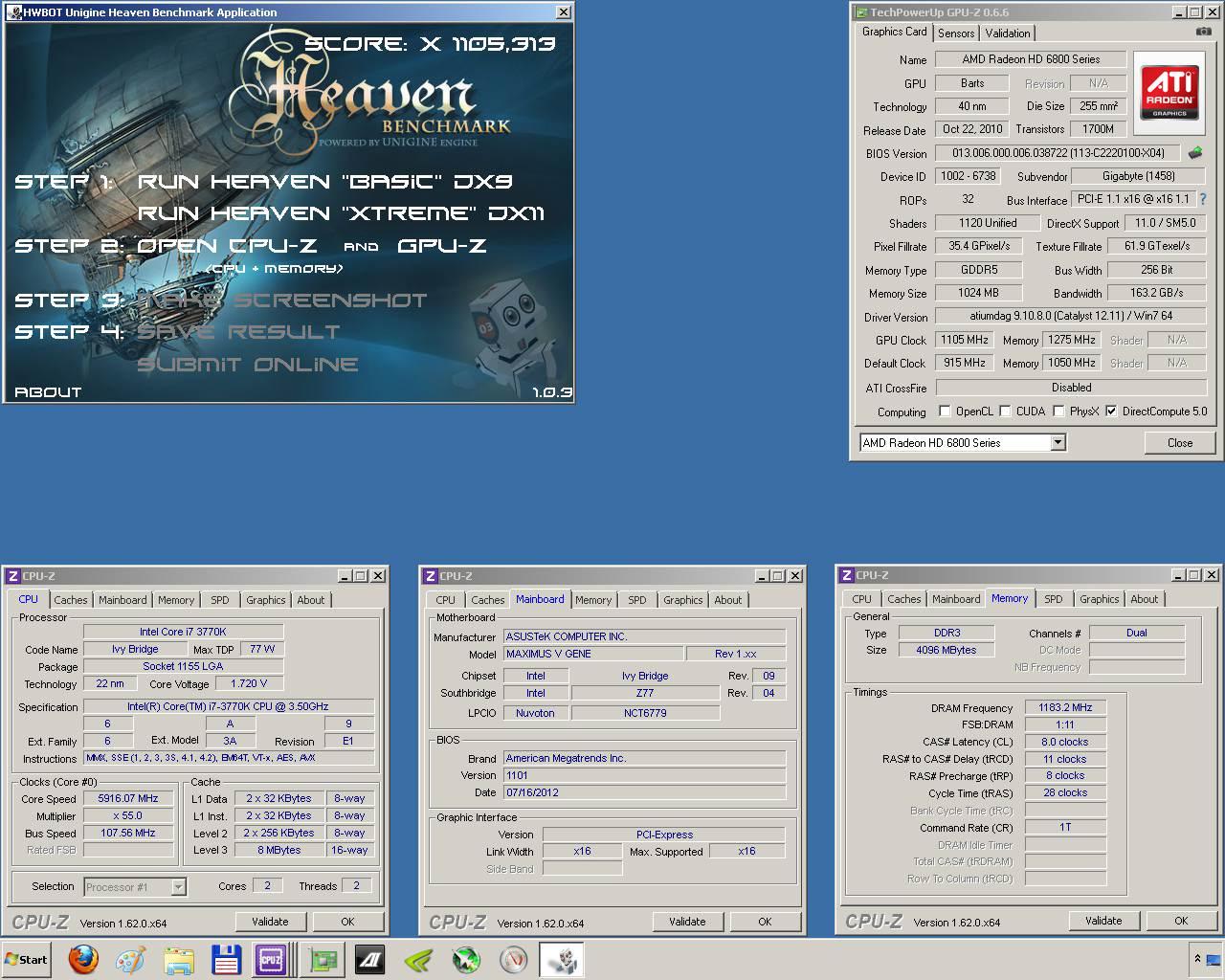Open Caches tab in left CPU-Z window
Viewport: 1225px width, 980px height.
coord(71,600)
